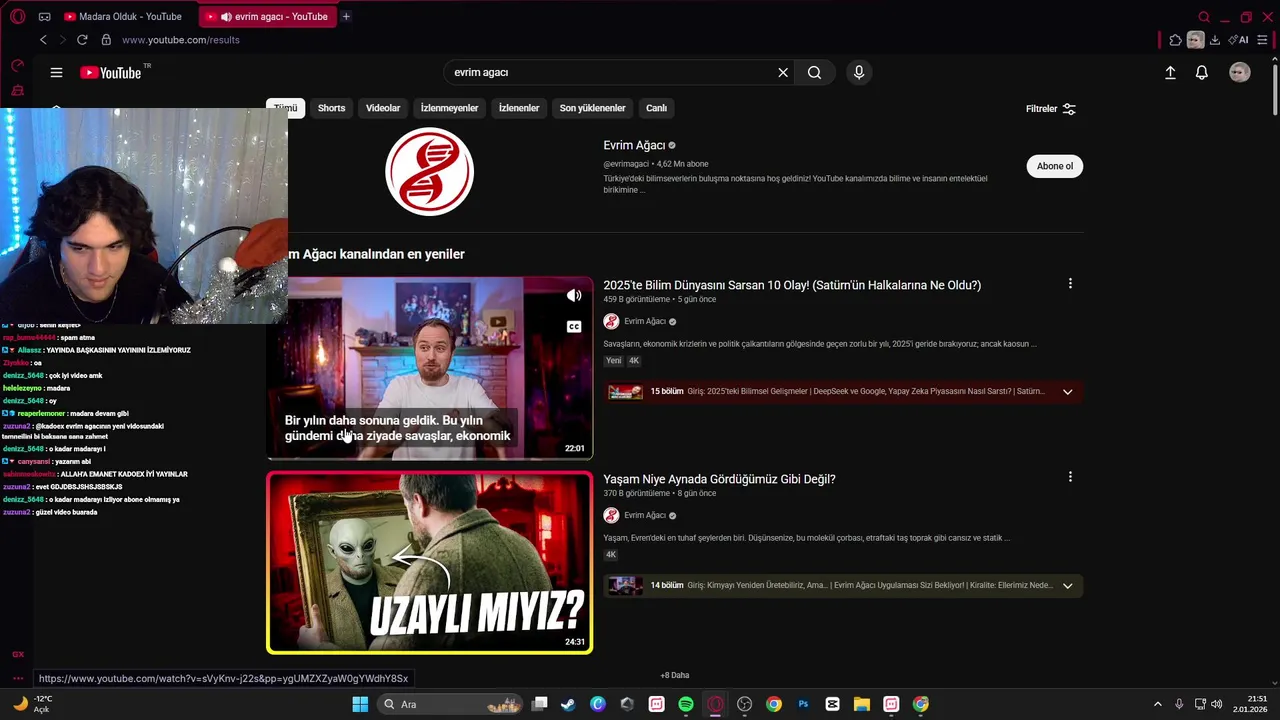
Task: Open the Opera AI assistant button
Action: click(1240, 40)
